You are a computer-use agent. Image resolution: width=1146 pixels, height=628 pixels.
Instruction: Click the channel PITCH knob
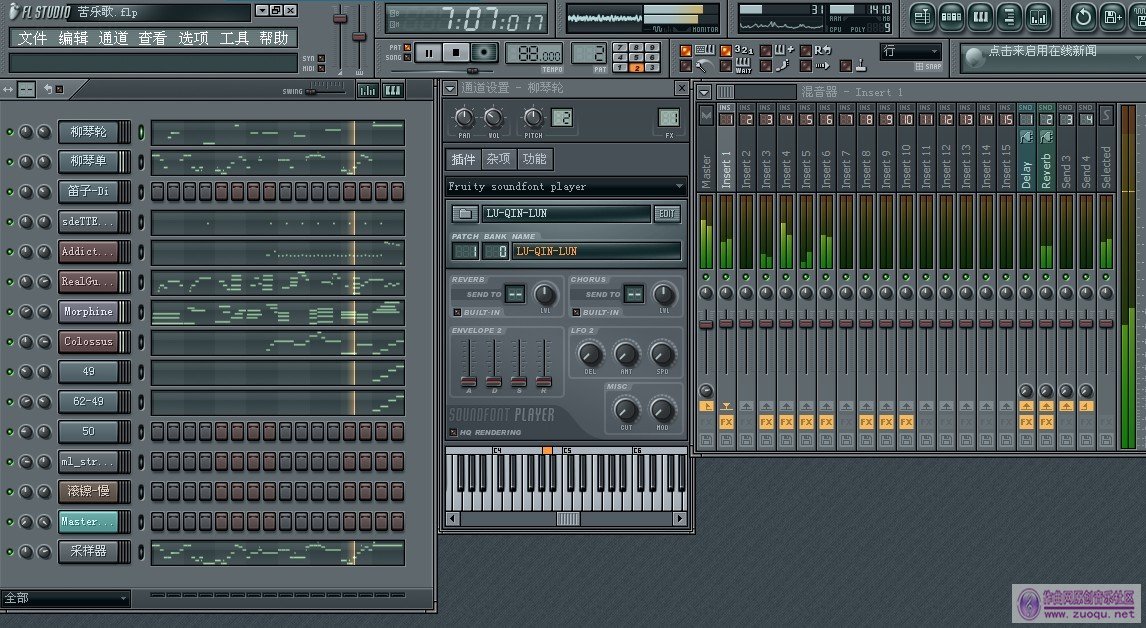pyautogui.click(x=533, y=118)
